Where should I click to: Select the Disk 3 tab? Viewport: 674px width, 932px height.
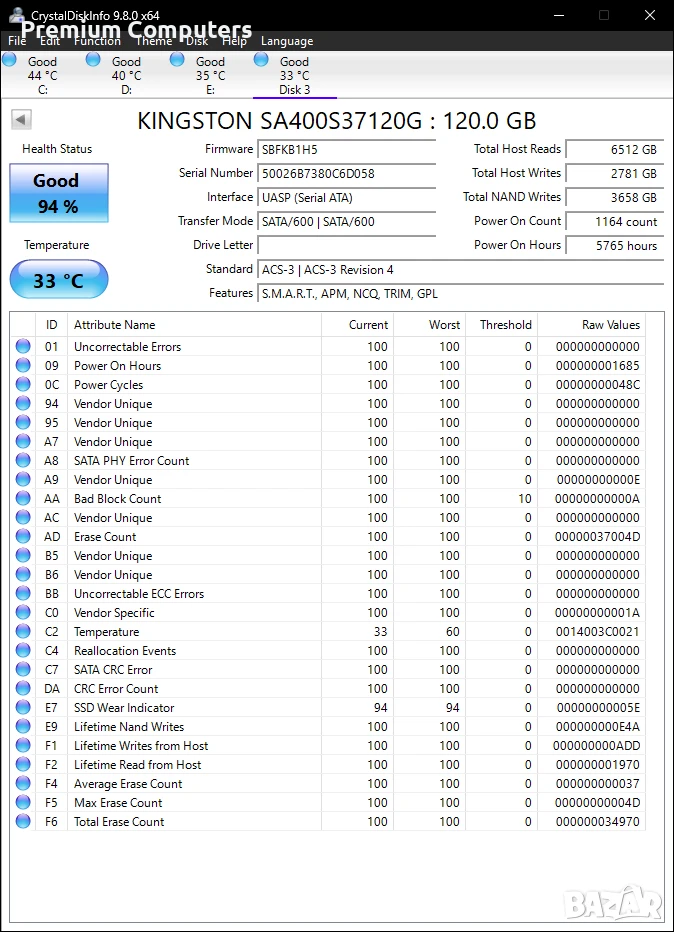tap(295, 75)
